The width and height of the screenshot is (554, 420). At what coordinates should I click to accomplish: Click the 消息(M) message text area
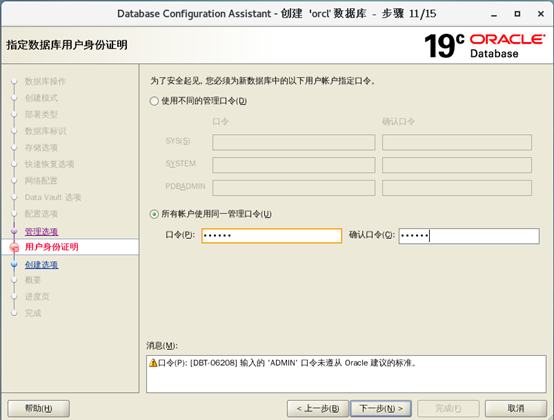click(x=346, y=374)
